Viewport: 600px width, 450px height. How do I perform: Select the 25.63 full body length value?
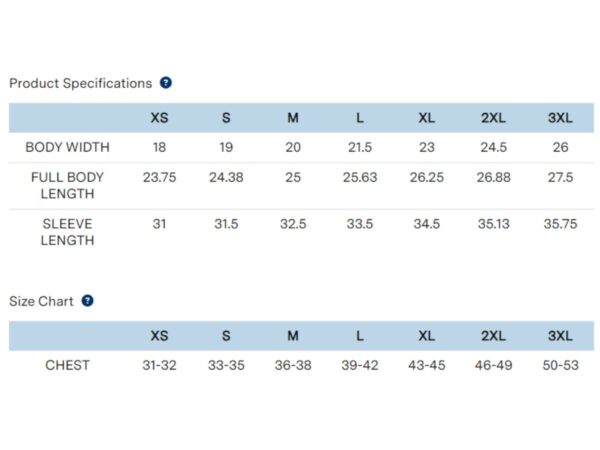point(360,178)
